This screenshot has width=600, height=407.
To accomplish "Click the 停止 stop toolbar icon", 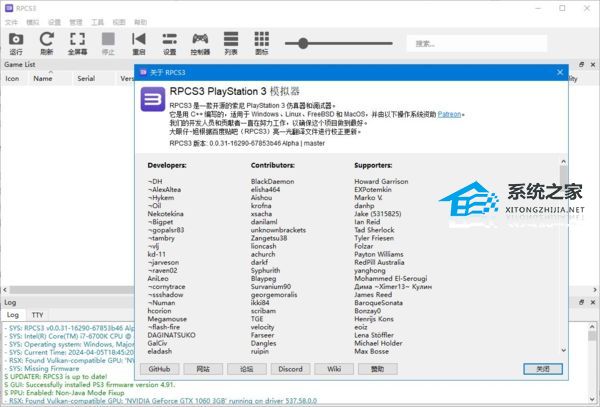I will (108, 43).
